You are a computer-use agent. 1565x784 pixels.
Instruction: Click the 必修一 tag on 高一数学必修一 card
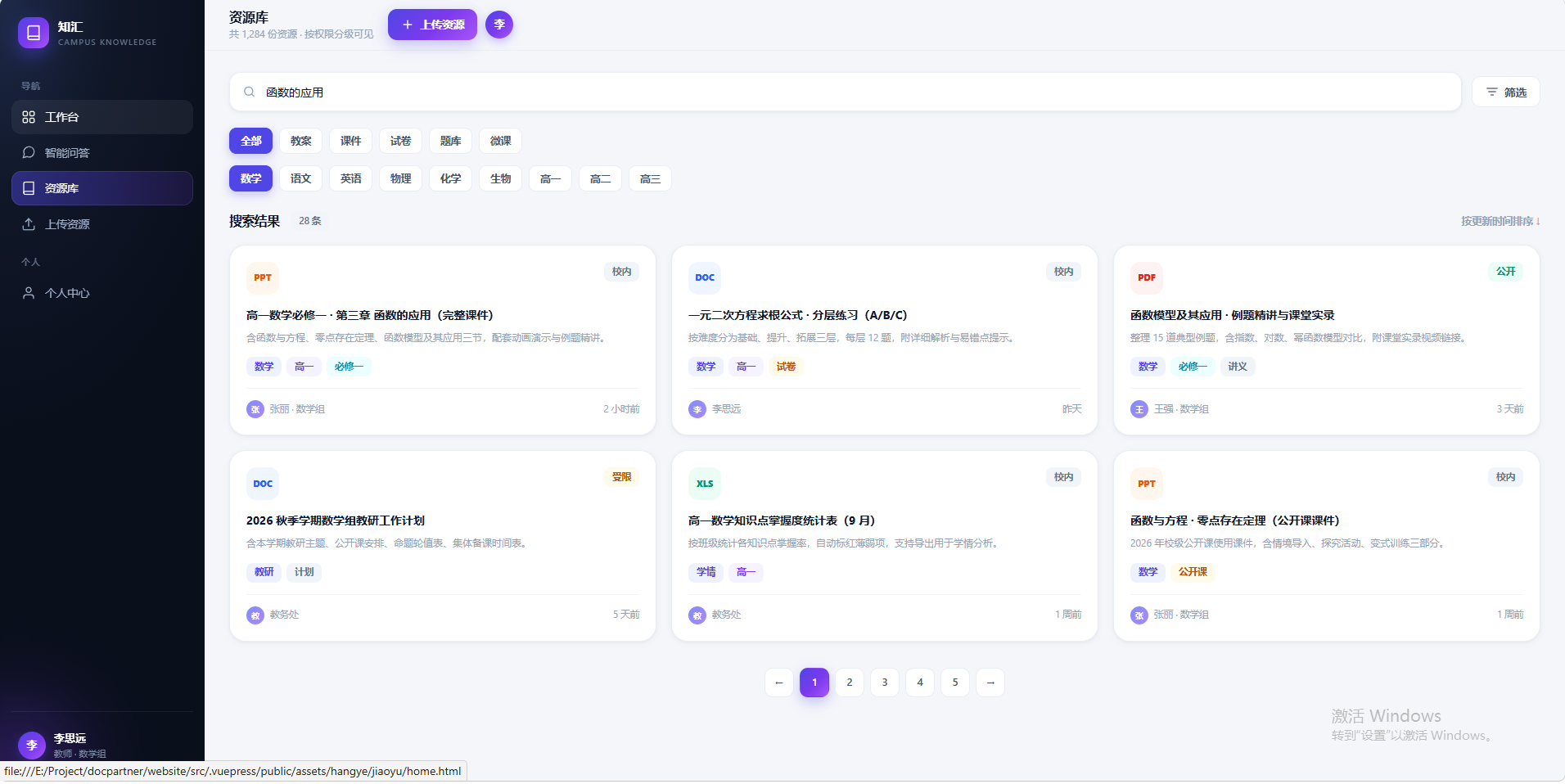(349, 367)
